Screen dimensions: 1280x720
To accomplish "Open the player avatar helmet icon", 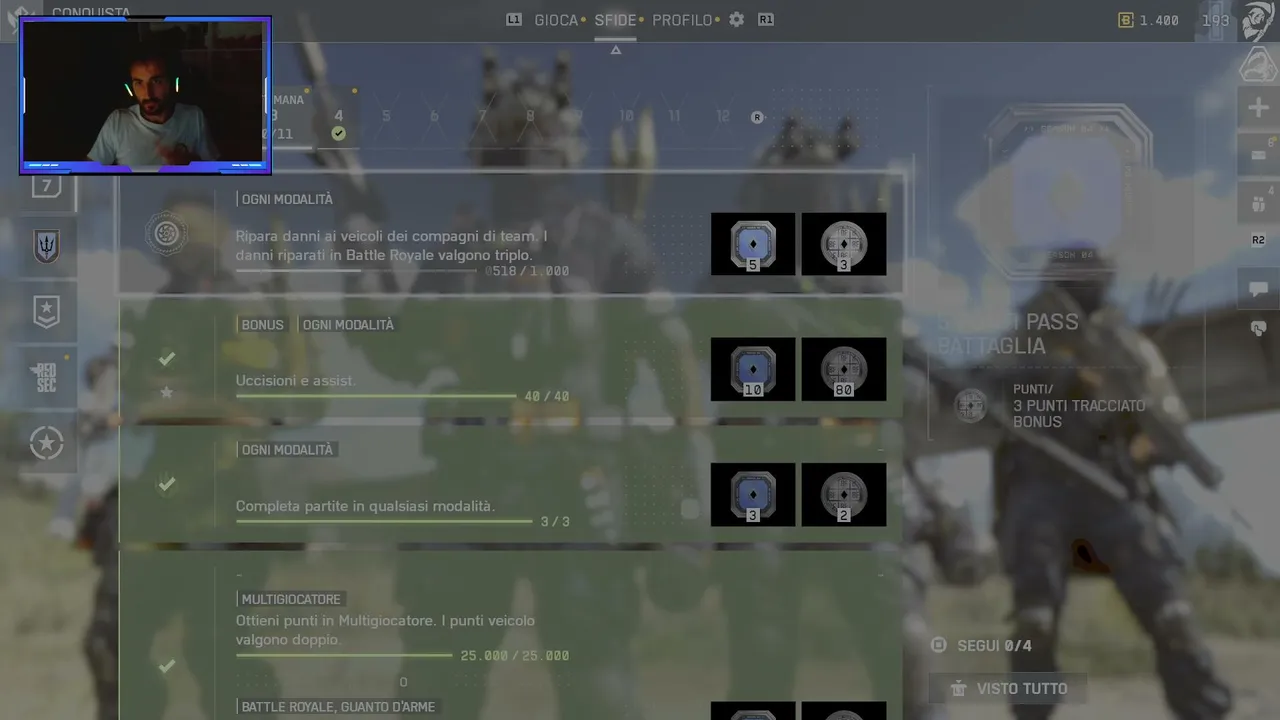I will [x=1258, y=21].
